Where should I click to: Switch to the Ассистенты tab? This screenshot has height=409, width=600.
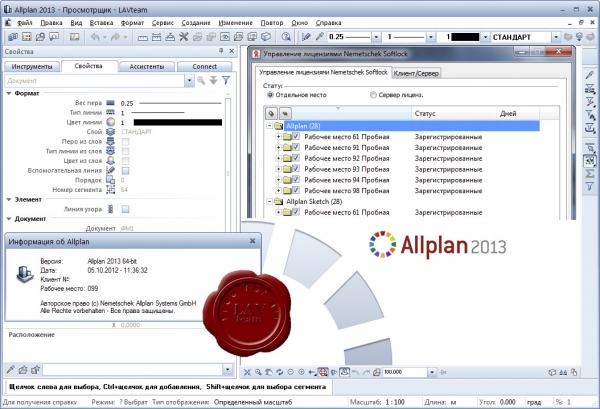[147, 67]
